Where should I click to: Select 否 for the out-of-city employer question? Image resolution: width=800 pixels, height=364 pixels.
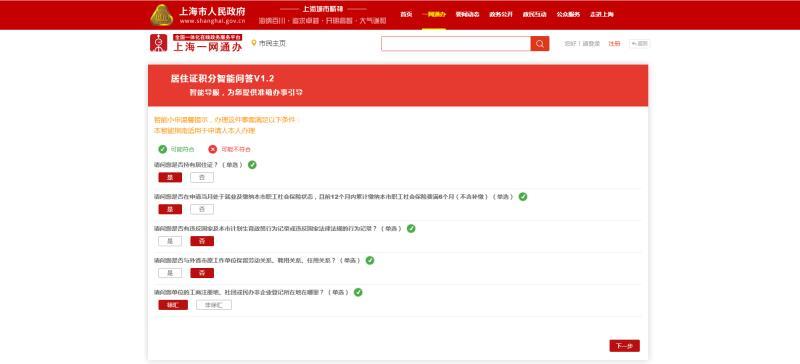click(202, 273)
